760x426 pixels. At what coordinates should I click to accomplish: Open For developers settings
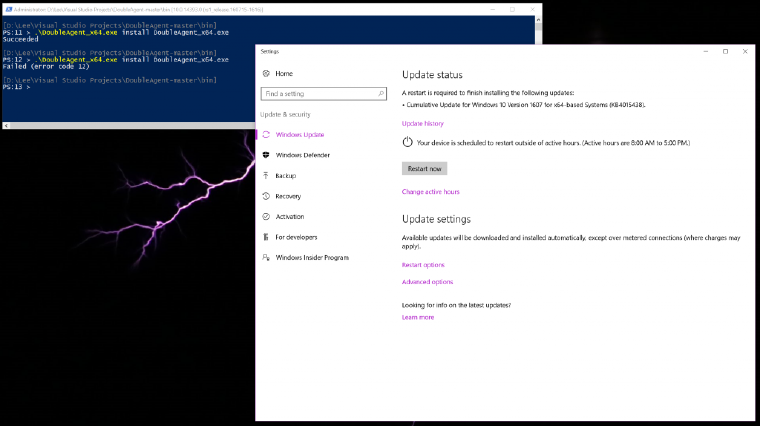296,237
